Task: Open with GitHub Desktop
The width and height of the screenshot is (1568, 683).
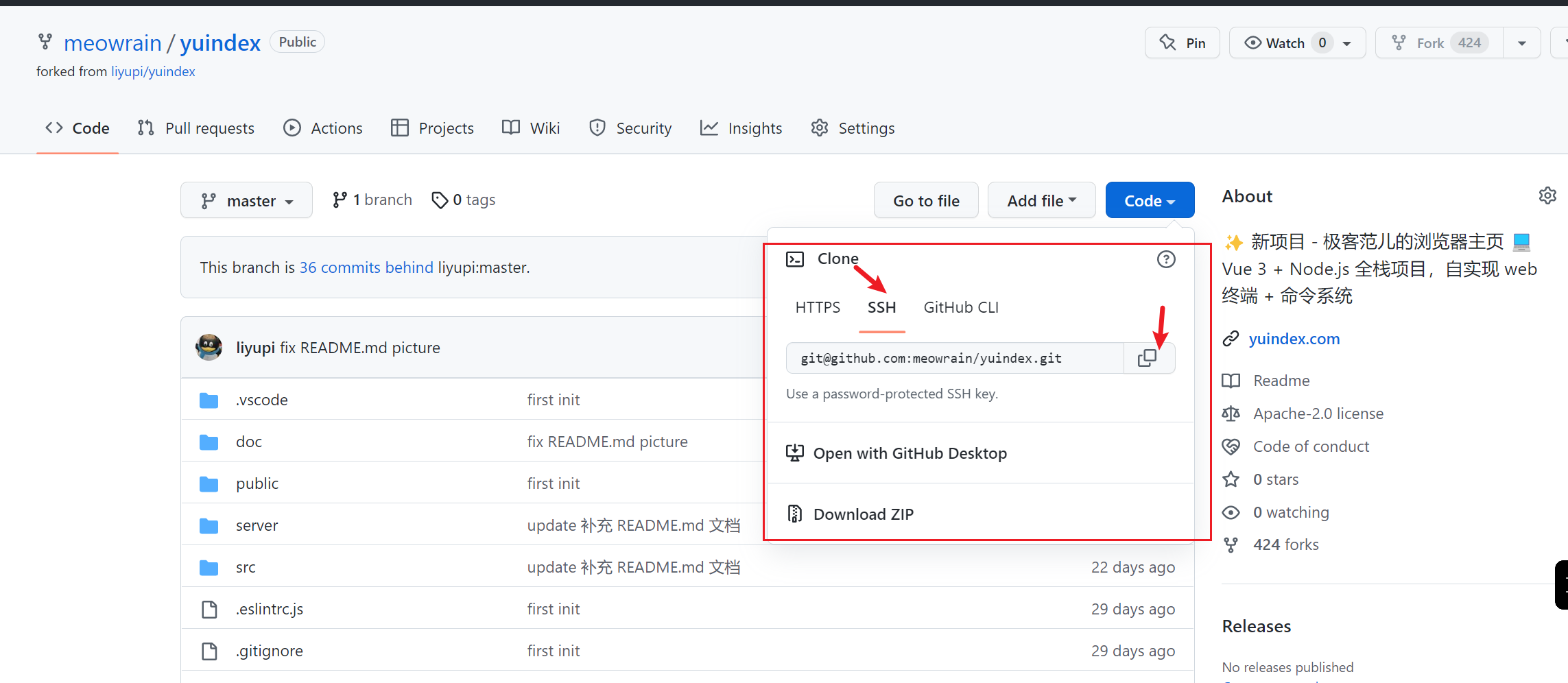Action: tap(910, 453)
